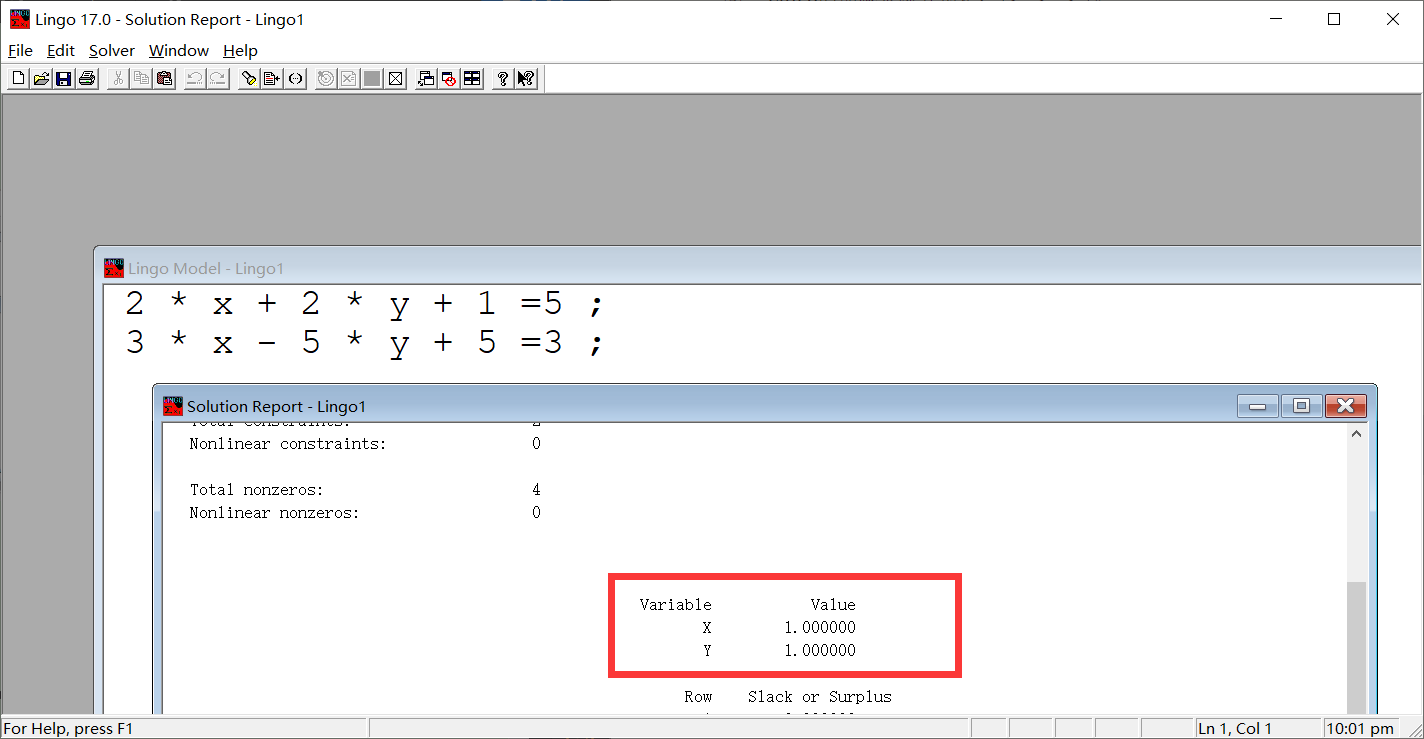Minimize the Solution Report window

pos(1257,405)
